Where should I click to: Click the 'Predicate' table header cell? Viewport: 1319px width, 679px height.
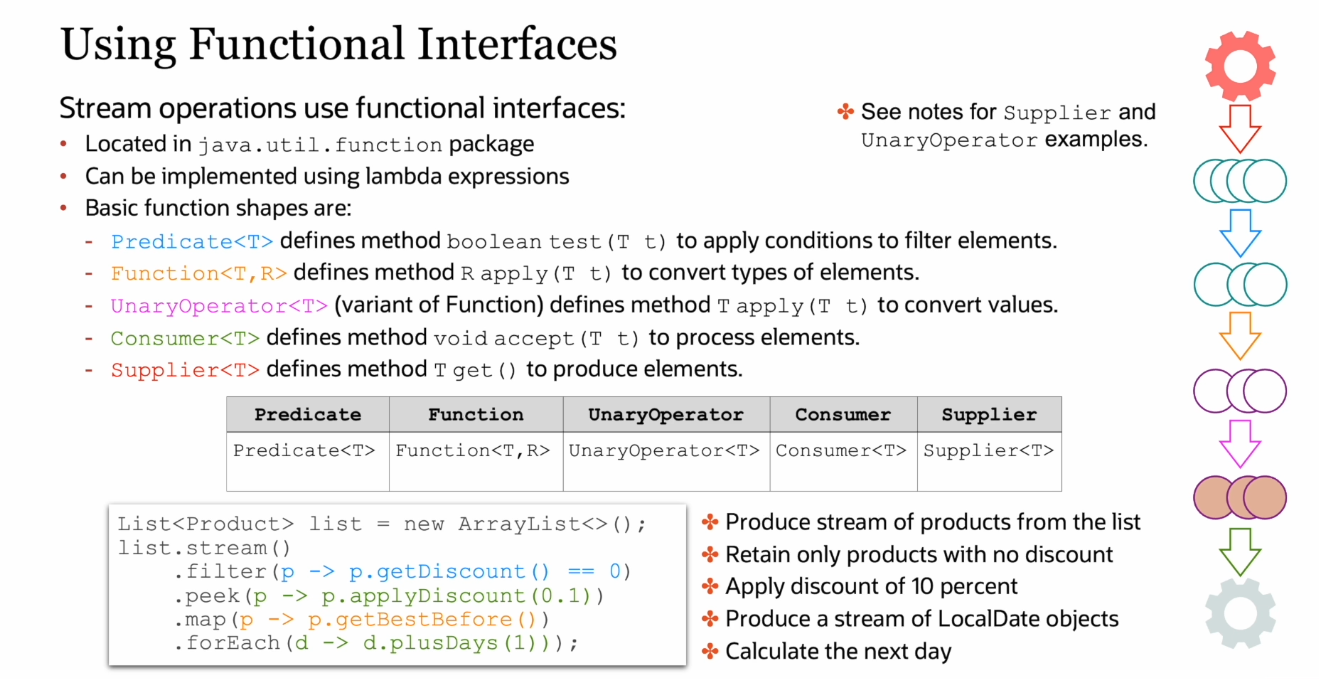[308, 414]
